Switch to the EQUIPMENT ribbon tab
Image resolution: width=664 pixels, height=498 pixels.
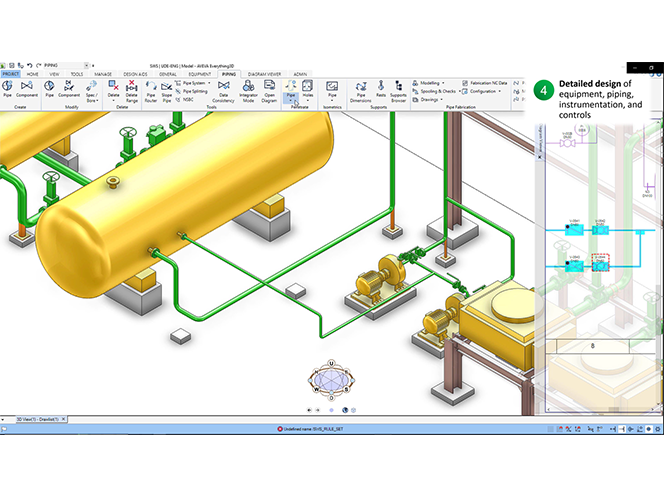pyautogui.click(x=199, y=74)
